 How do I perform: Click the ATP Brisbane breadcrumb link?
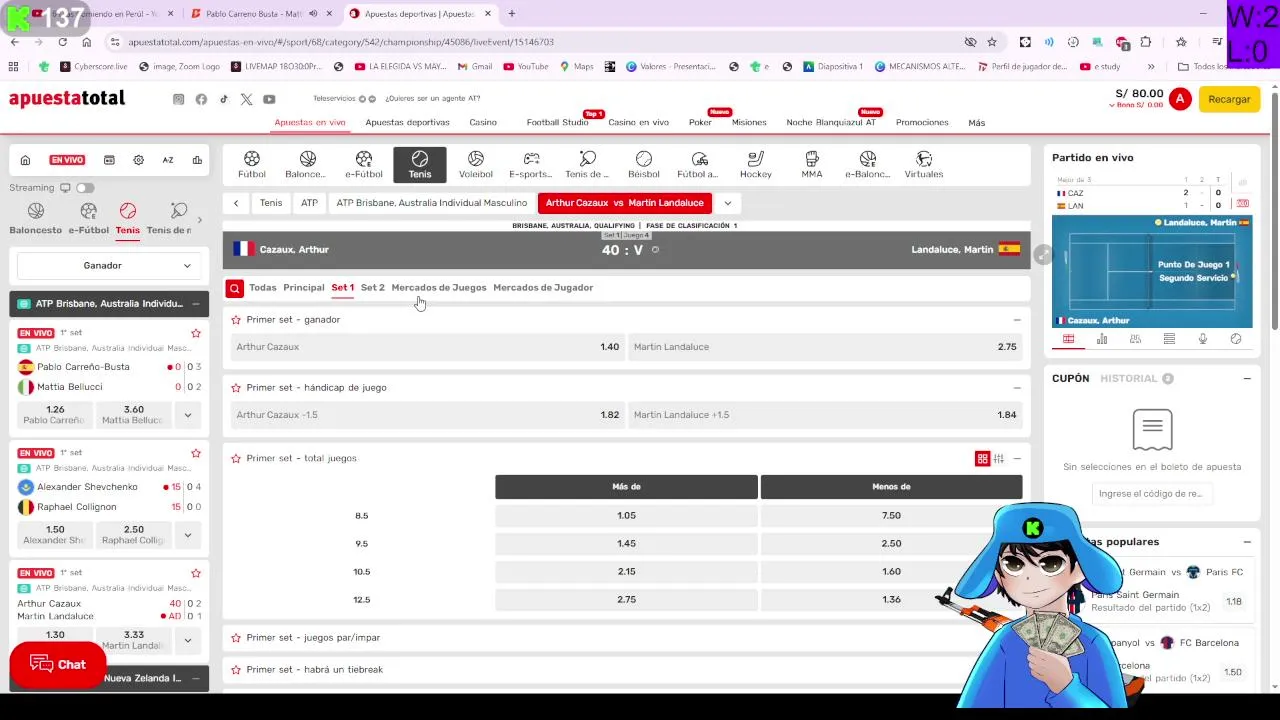[431, 203]
